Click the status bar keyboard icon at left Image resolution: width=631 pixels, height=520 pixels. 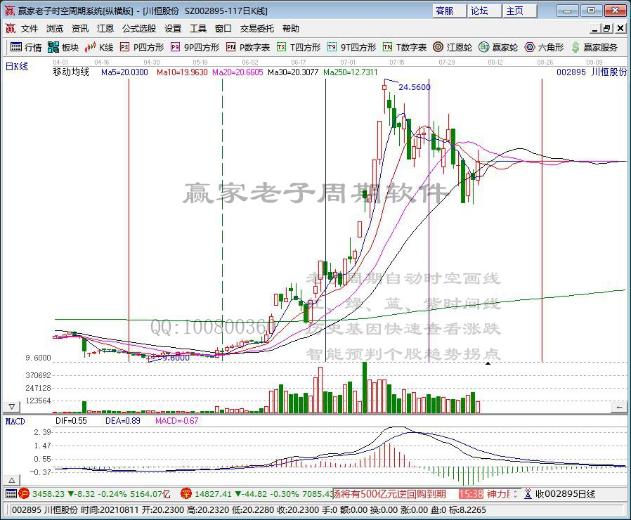[11, 493]
